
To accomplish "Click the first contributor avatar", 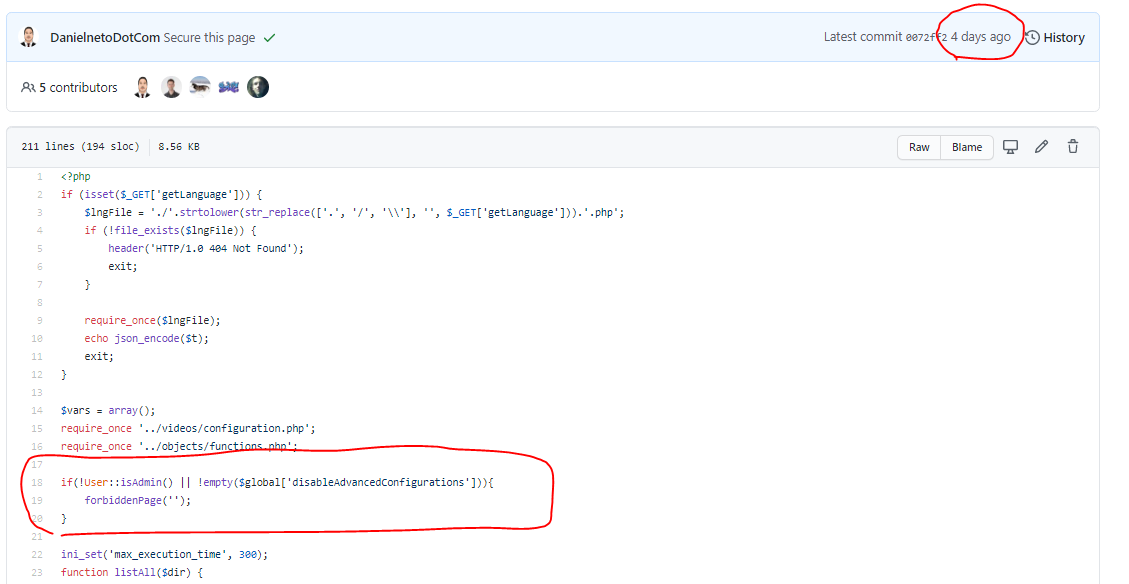I will point(143,87).
